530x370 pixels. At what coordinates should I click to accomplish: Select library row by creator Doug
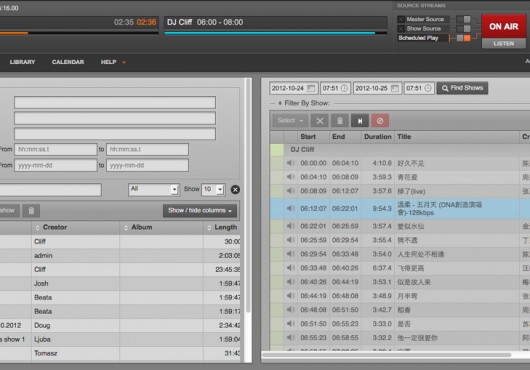pos(120,325)
